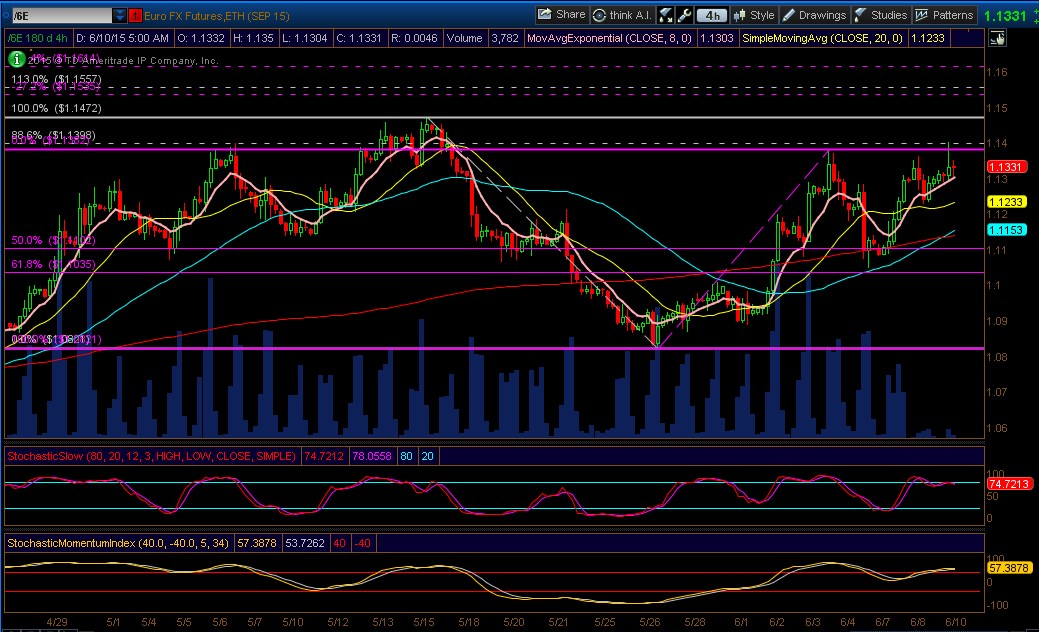Open chart settings wrench icon
The image size is (1039, 632).
click(x=684, y=15)
